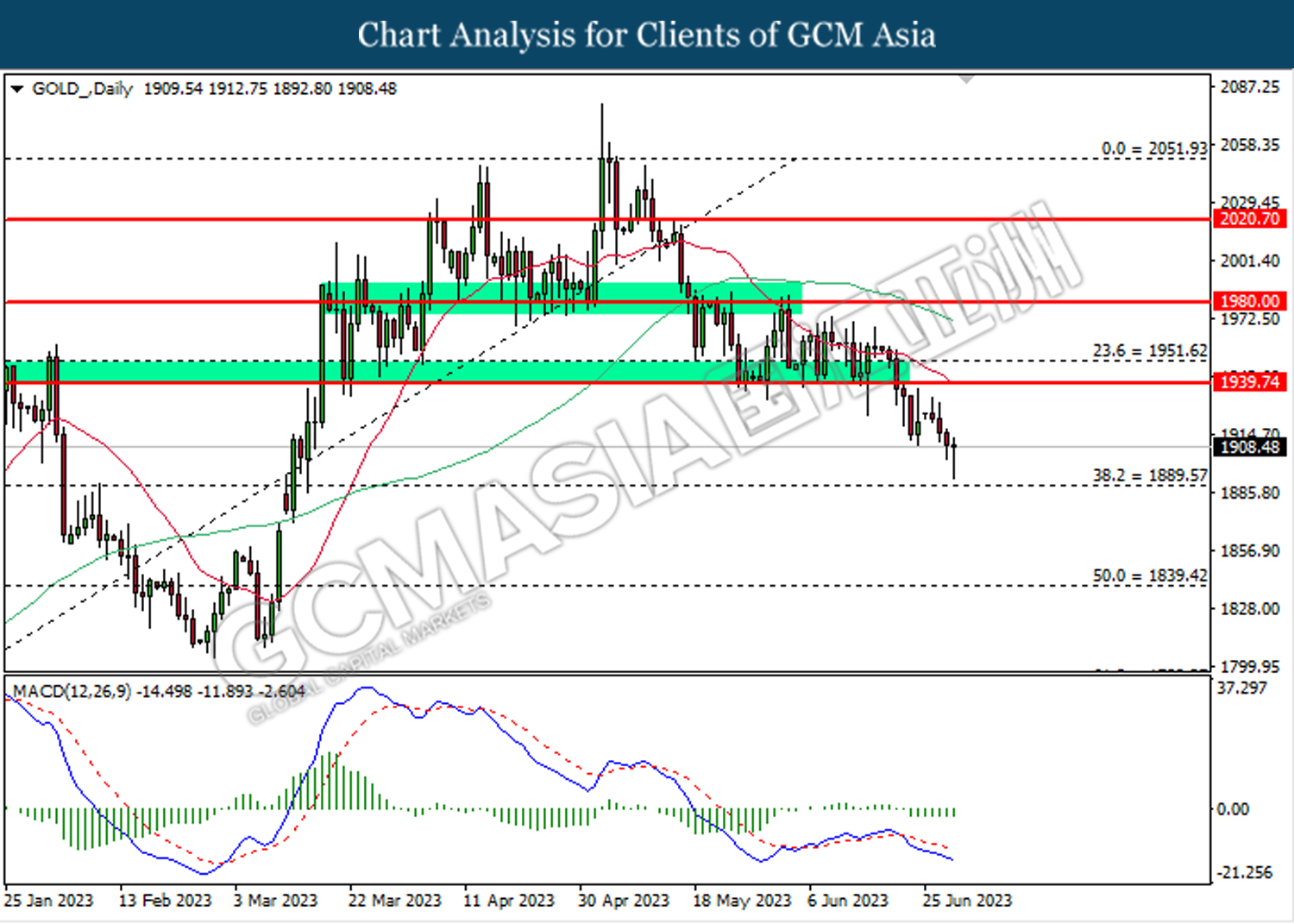Screen dimensions: 1294x924
Task: Click the Fibonacci label 38.2 = 1889.57
Action: (1150, 475)
